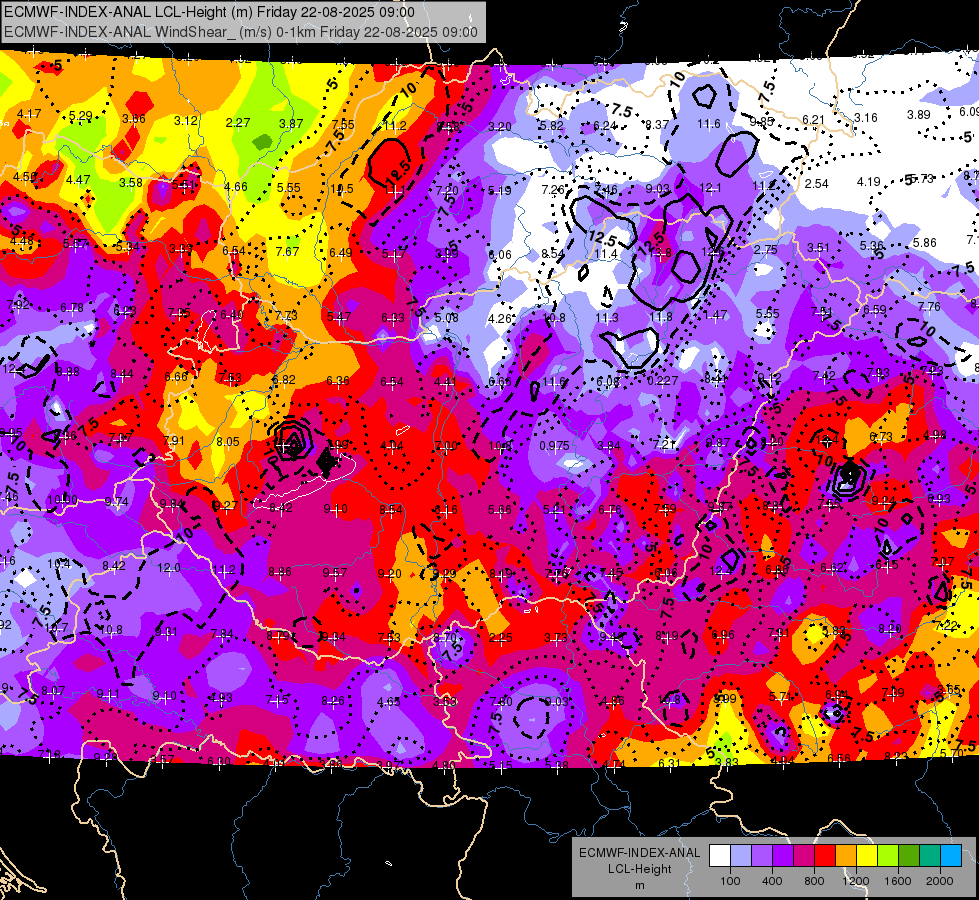This screenshot has width=979, height=900.
Task: Click the dark green legend swatch
Action: tap(909, 855)
